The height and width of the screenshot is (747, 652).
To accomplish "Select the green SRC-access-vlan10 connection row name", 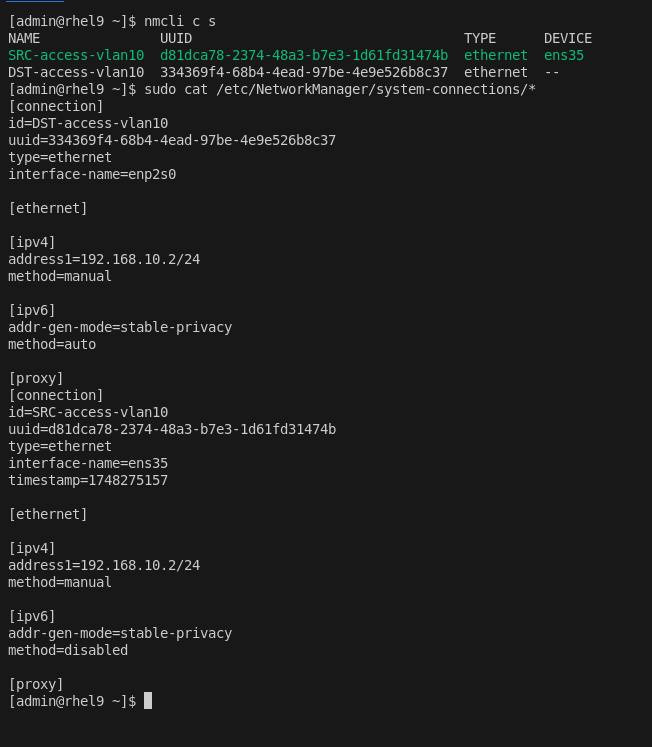I will 76,55.
